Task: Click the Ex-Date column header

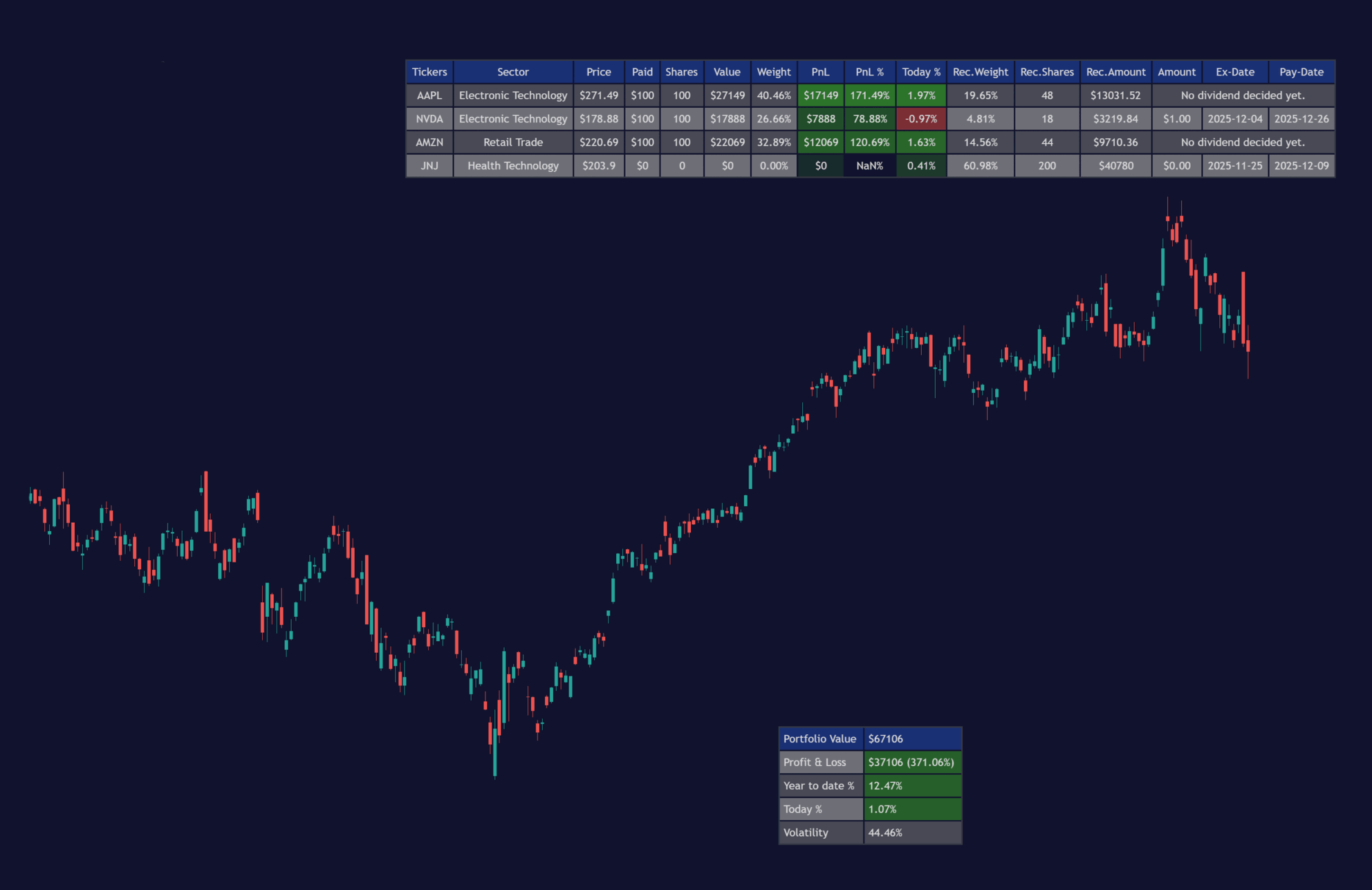Action: (x=1234, y=72)
